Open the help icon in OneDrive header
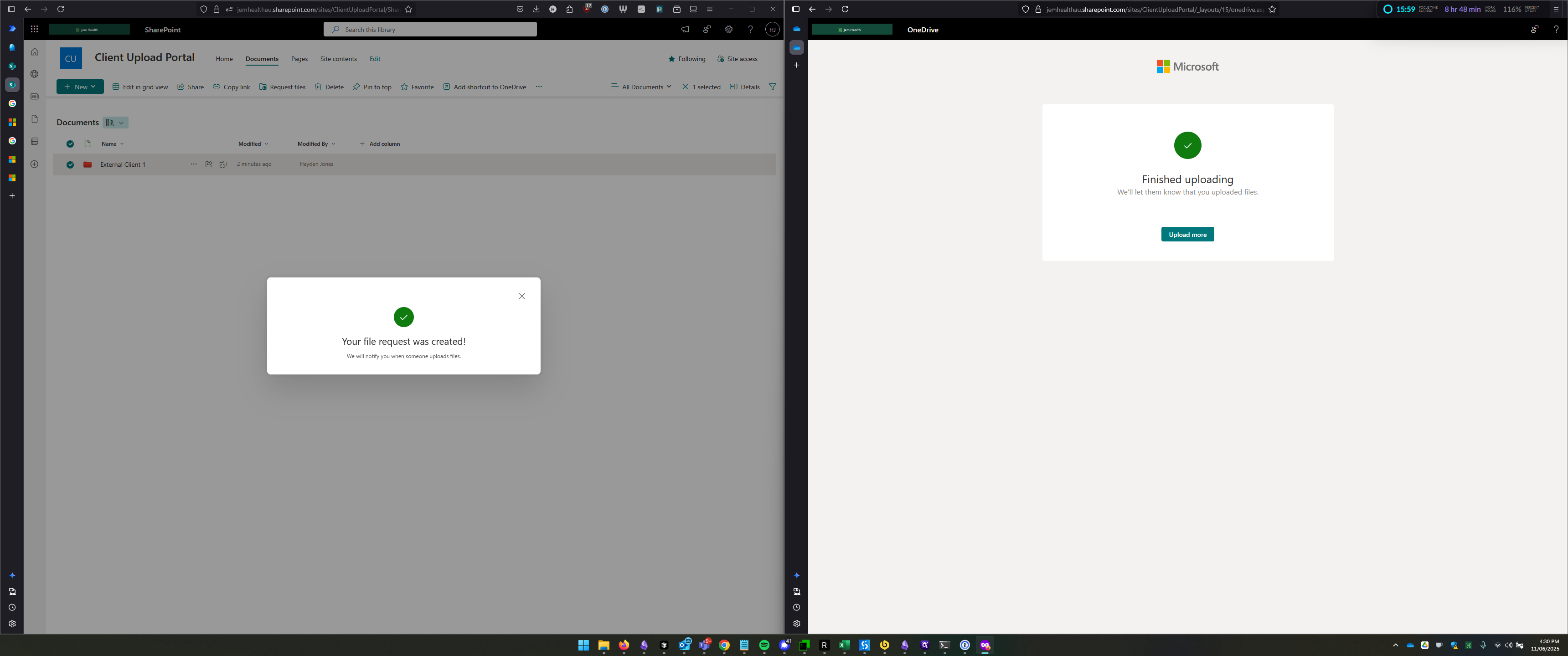 1557,29
